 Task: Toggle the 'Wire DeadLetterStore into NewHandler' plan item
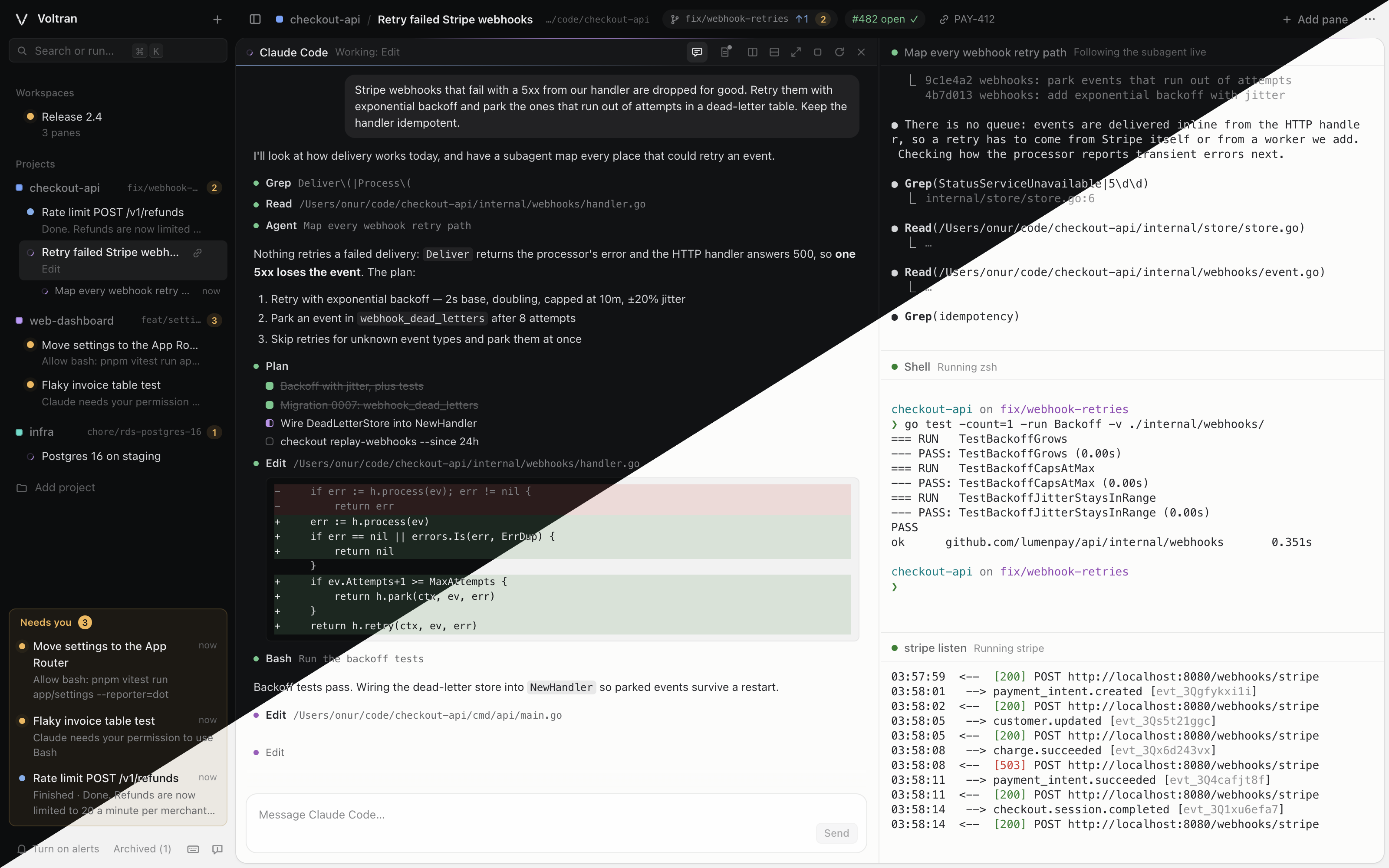point(269,423)
